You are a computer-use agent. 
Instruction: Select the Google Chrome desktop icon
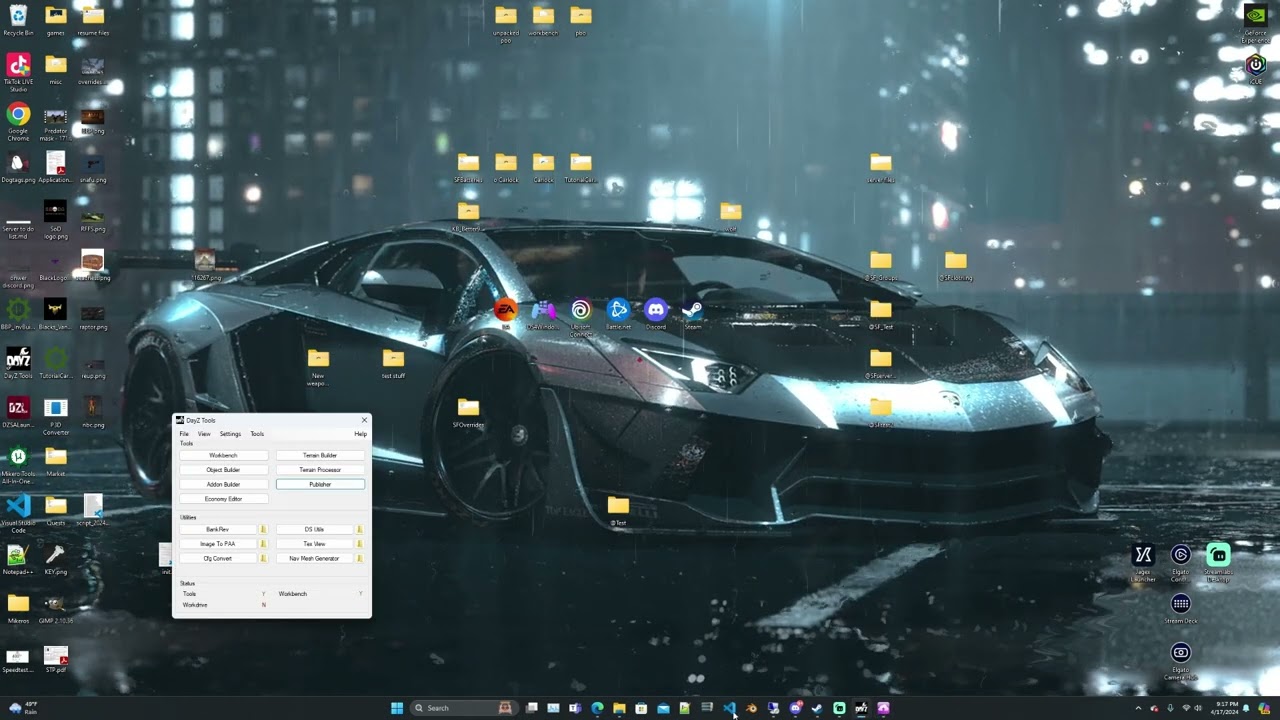[x=18, y=122]
